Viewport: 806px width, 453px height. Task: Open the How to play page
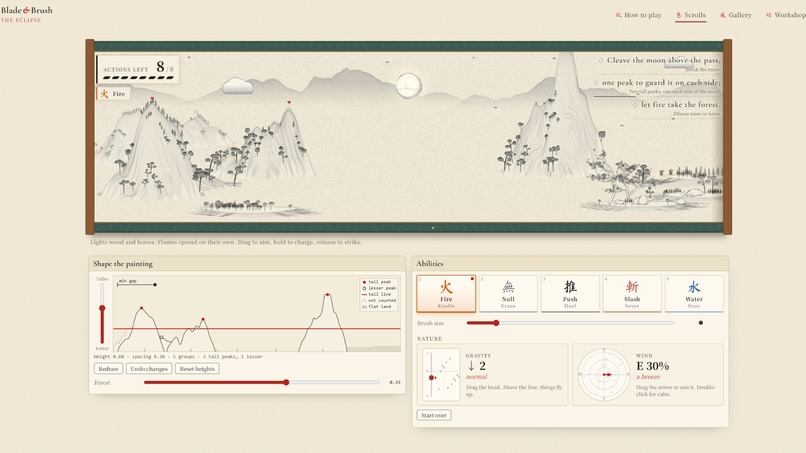(x=638, y=15)
